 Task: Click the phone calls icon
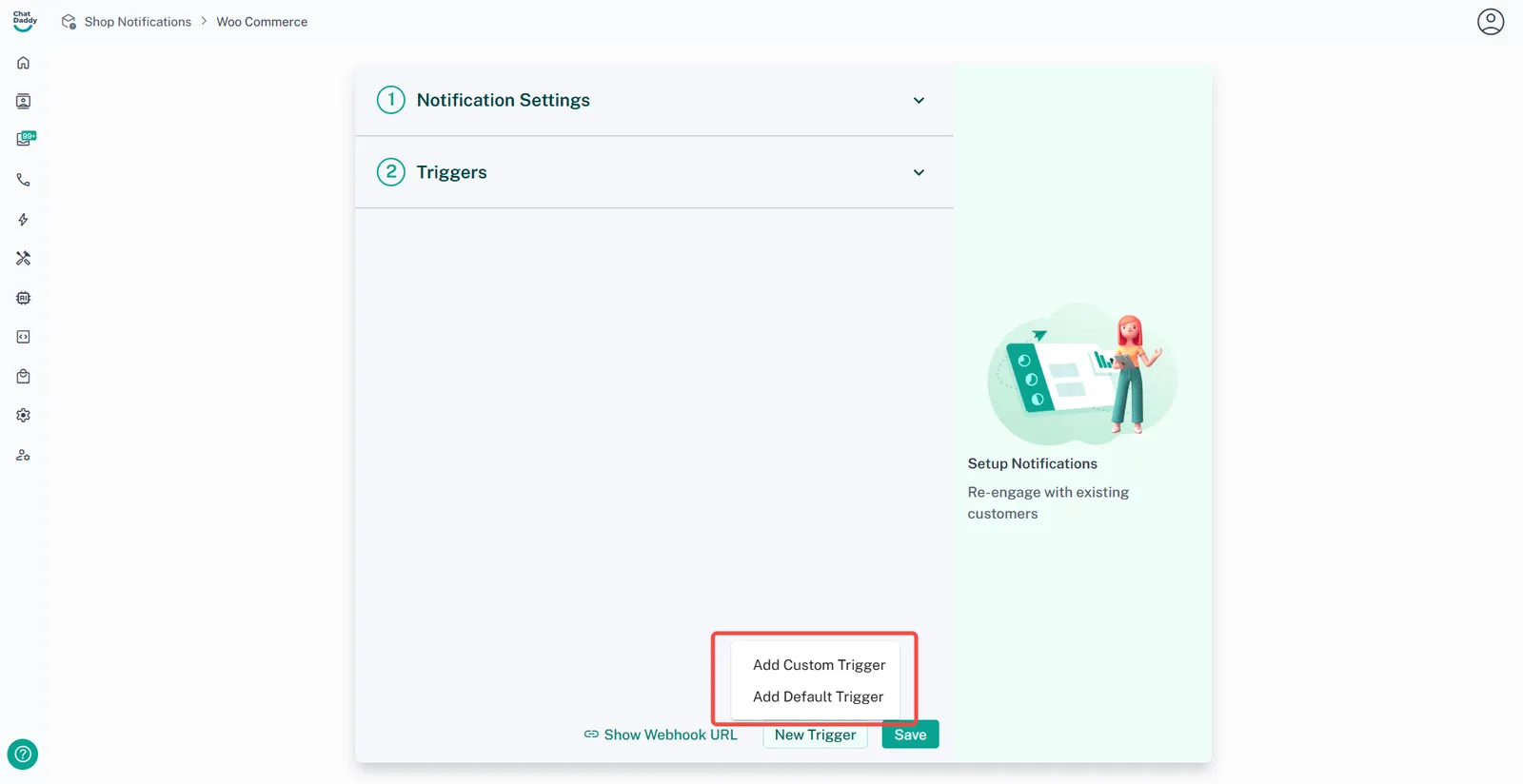coord(23,180)
